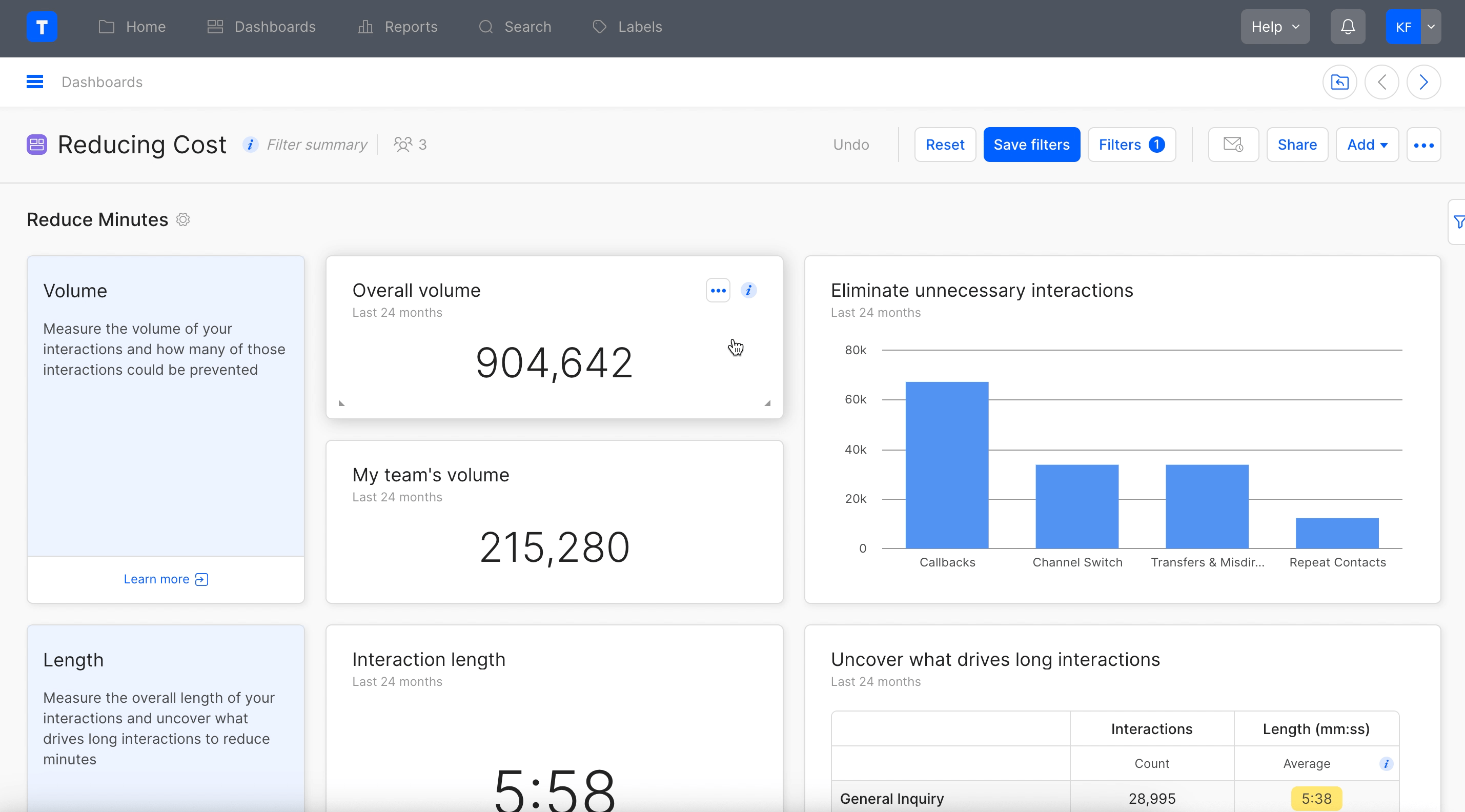Open the notifications bell
The height and width of the screenshot is (812, 1465).
click(1347, 27)
